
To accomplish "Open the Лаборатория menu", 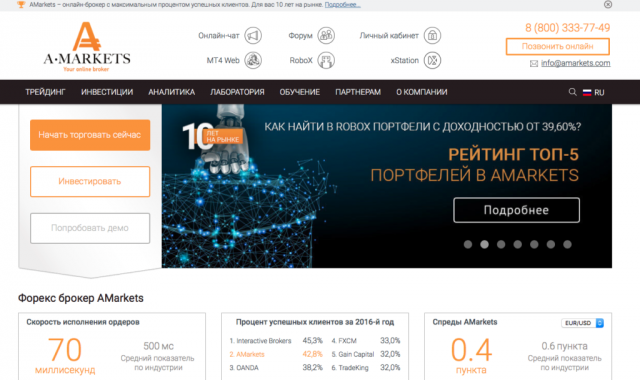I will 237,92.
